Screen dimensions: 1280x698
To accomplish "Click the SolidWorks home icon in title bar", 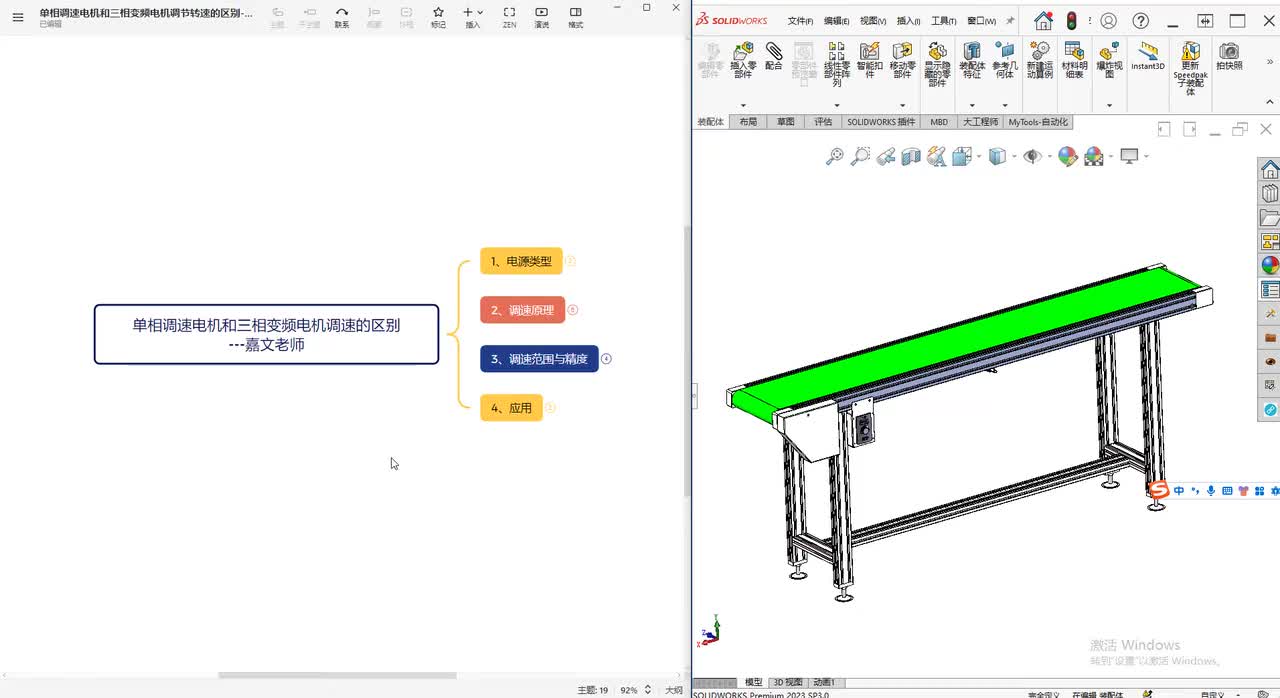I will (1043, 21).
